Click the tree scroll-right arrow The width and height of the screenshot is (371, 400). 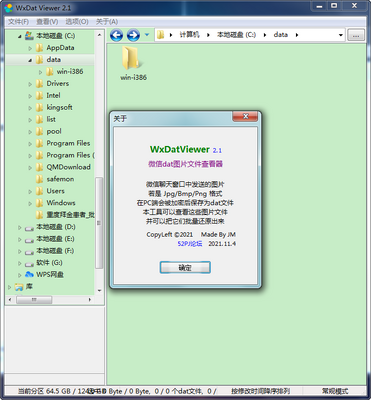click(x=90, y=300)
